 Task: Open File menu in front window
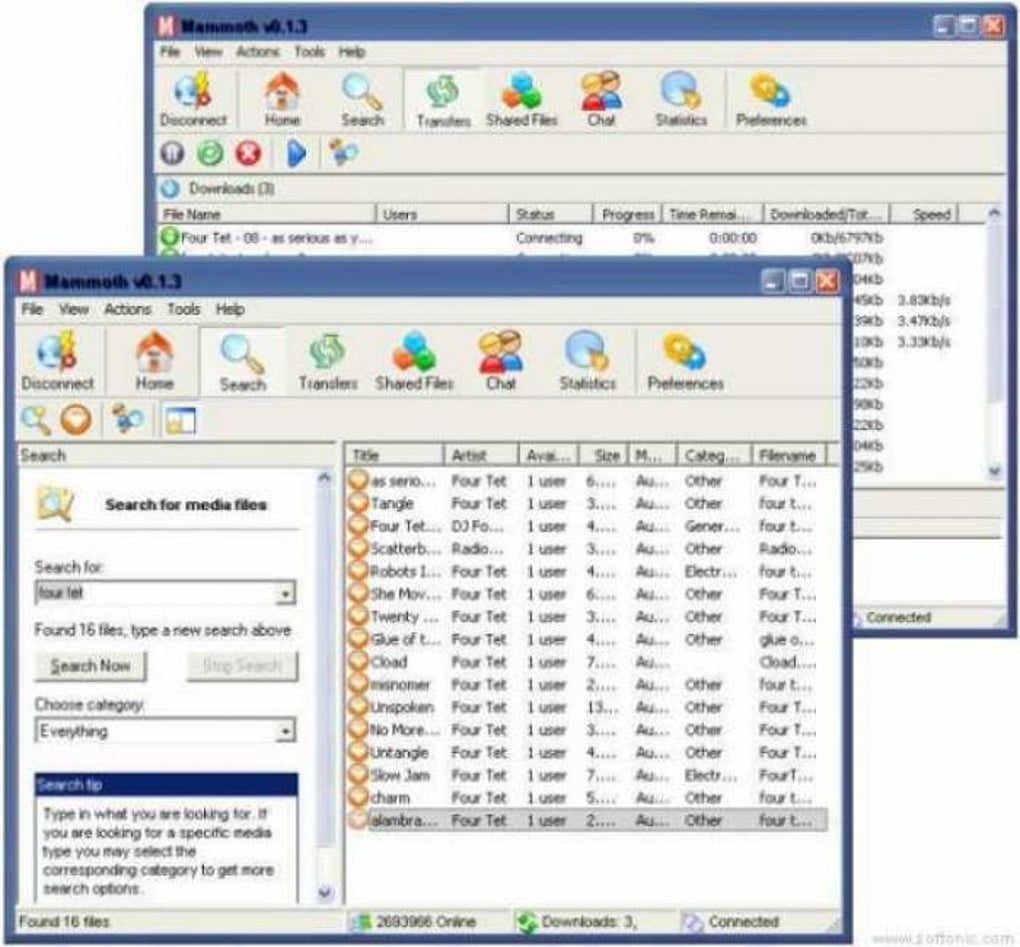(x=33, y=309)
